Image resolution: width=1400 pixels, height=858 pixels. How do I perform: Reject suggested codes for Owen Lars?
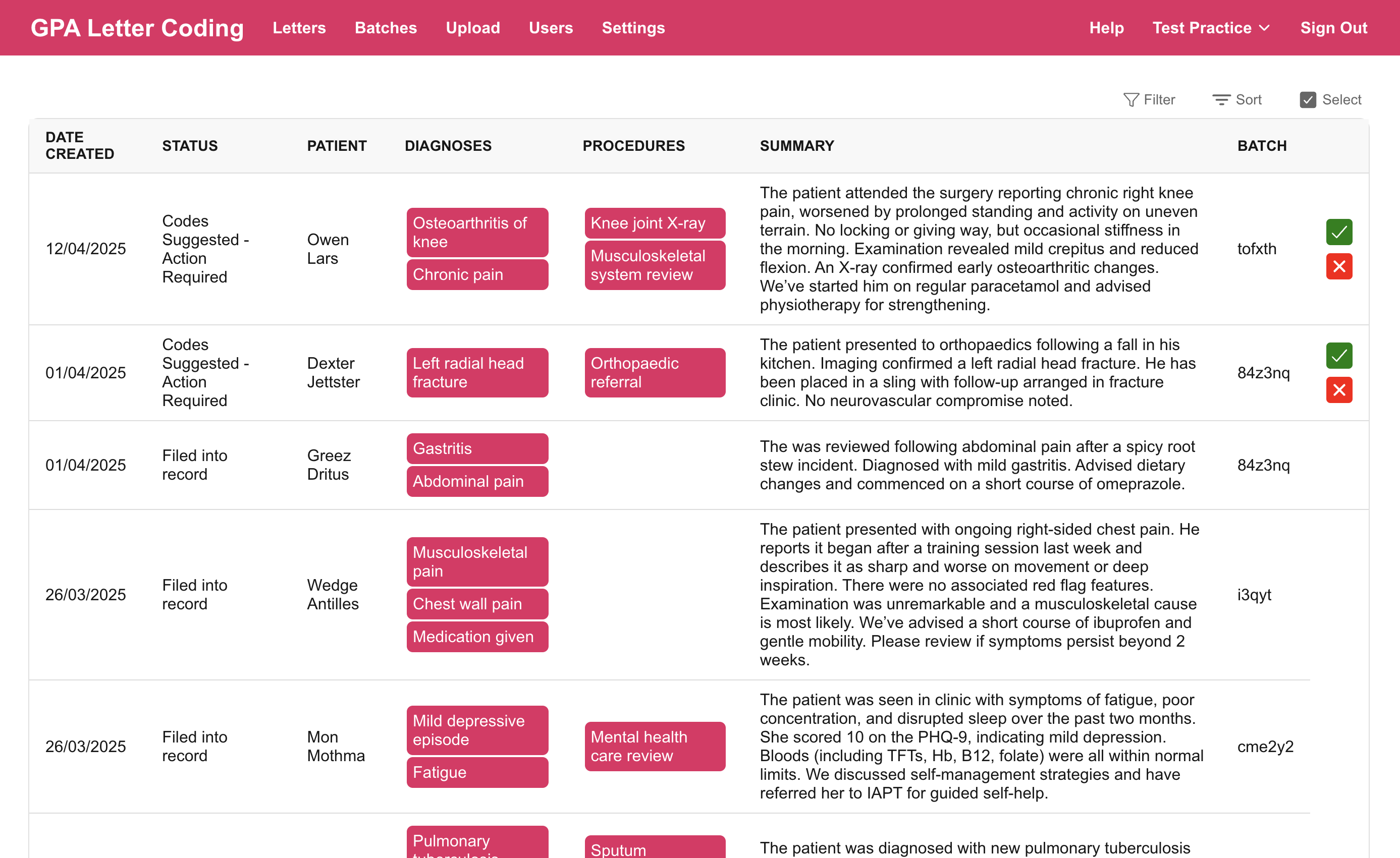click(1339, 266)
